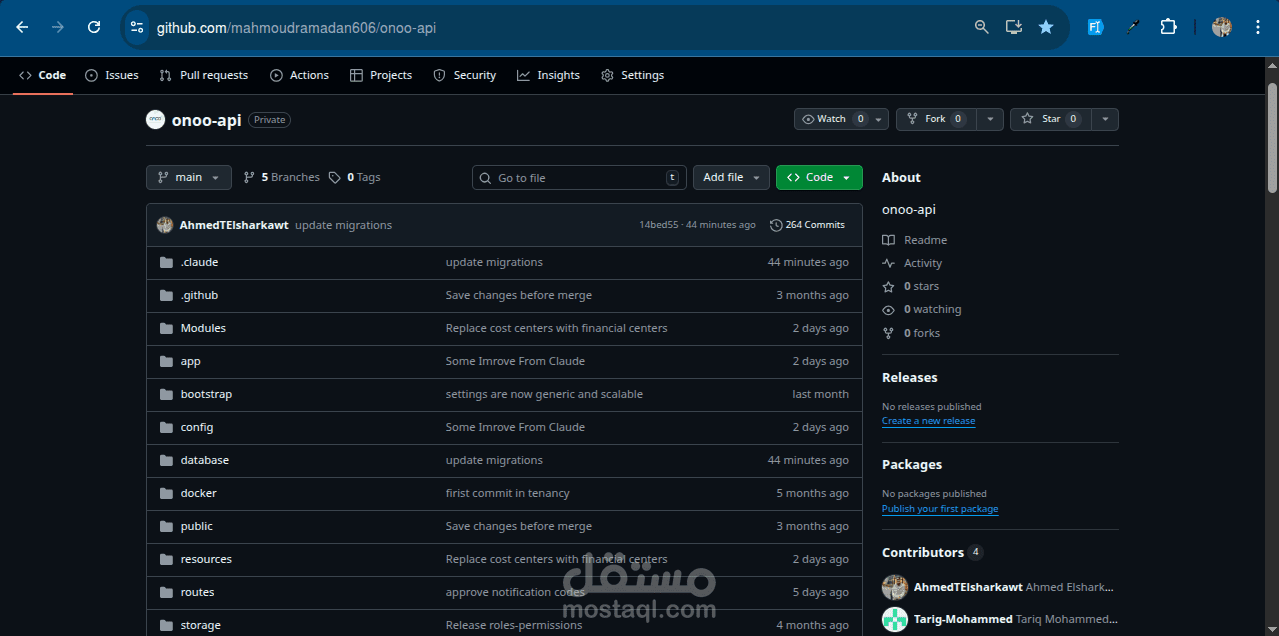The height and width of the screenshot is (636, 1279).
Task: Open the Add file dropdown
Action: [x=731, y=177]
